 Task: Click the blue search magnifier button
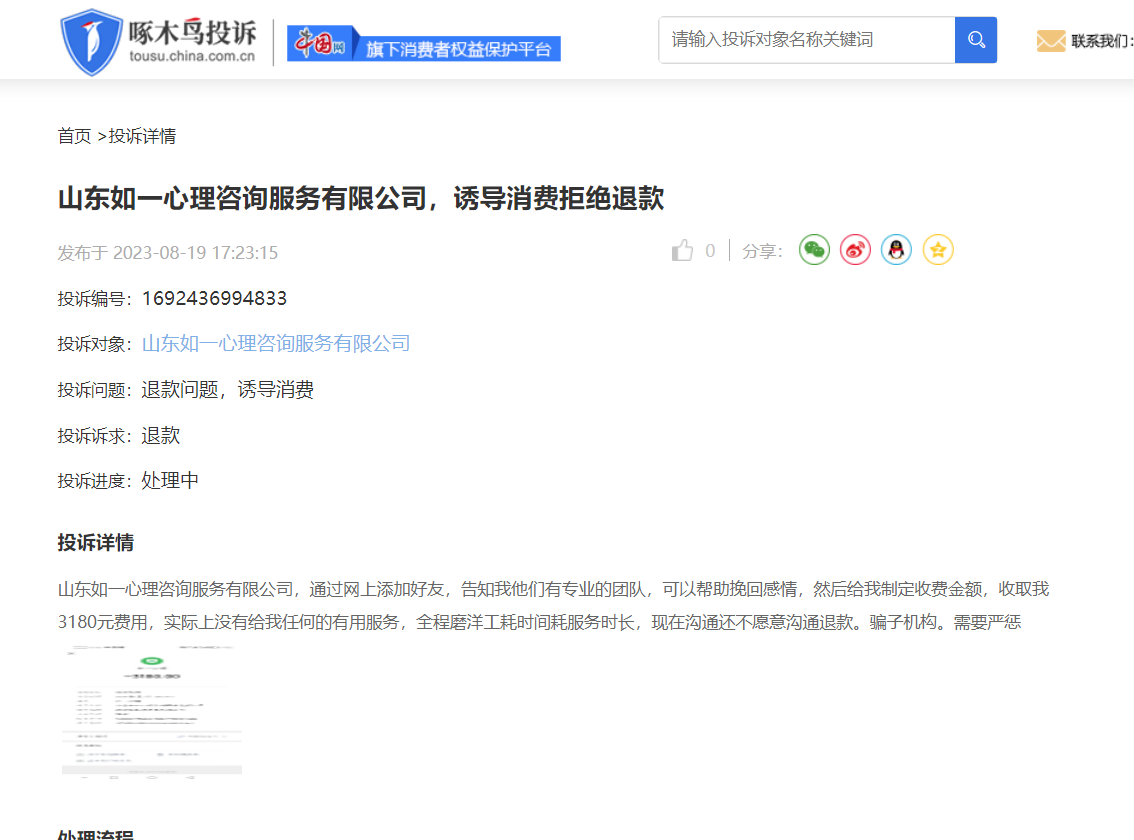pyautogui.click(x=976, y=40)
